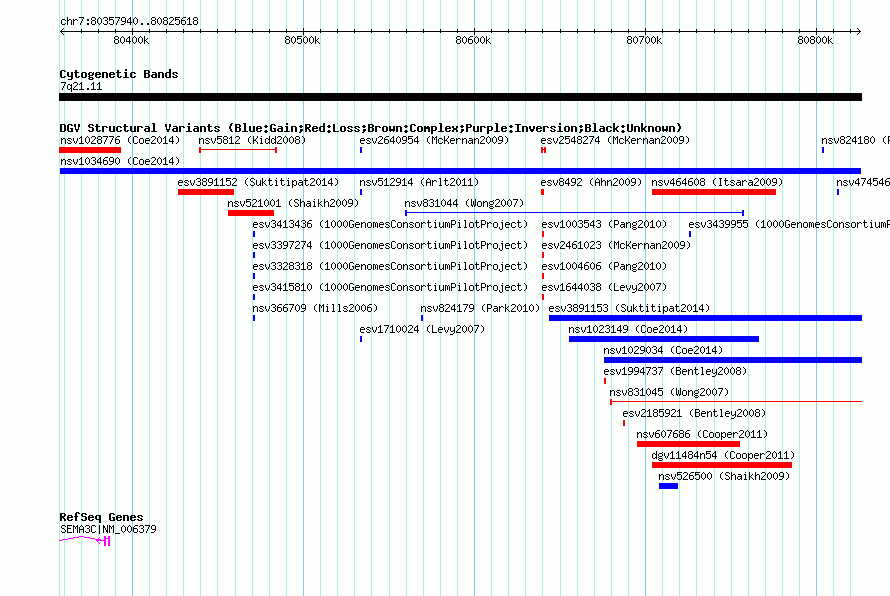890x596 pixels.
Task: Open esv1003543 (Pang2010) variant label
Action: [604, 224]
